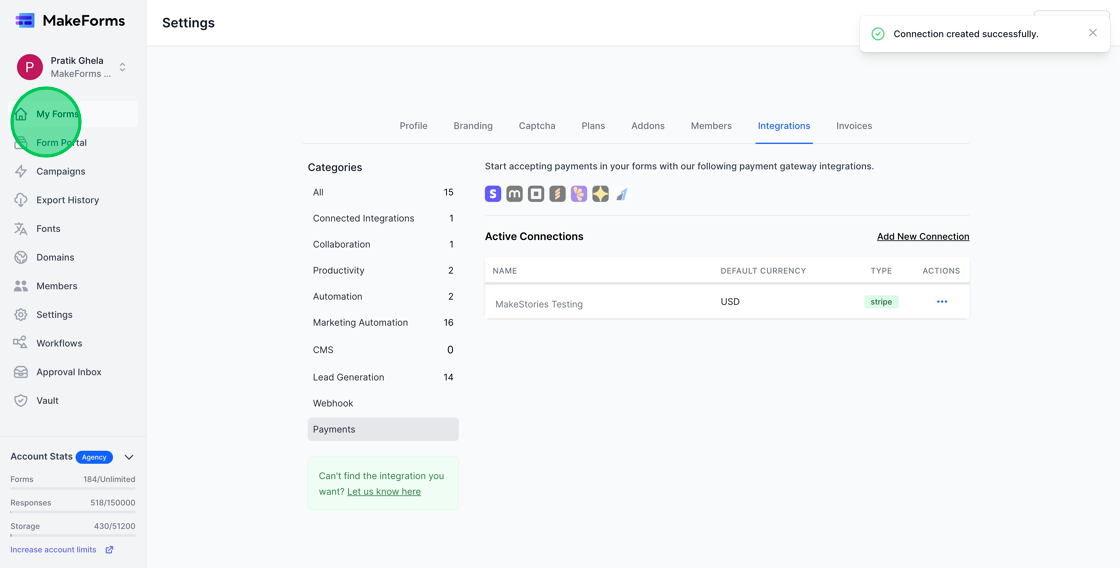Click the purple Lemon Squeezy icon
The image size is (1120, 568).
tap(579, 194)
